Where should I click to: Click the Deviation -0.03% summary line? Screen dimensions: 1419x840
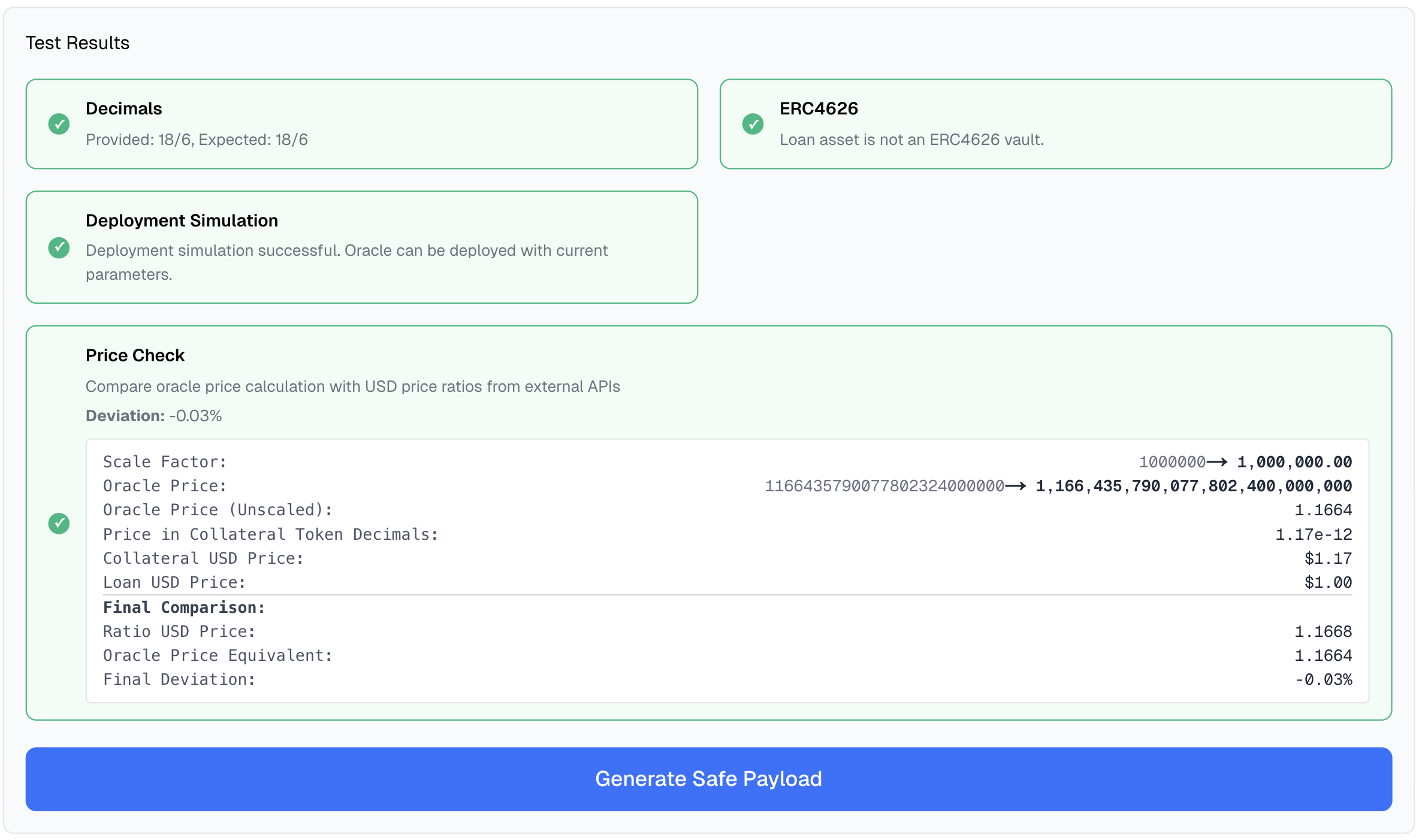click(153, 416)
